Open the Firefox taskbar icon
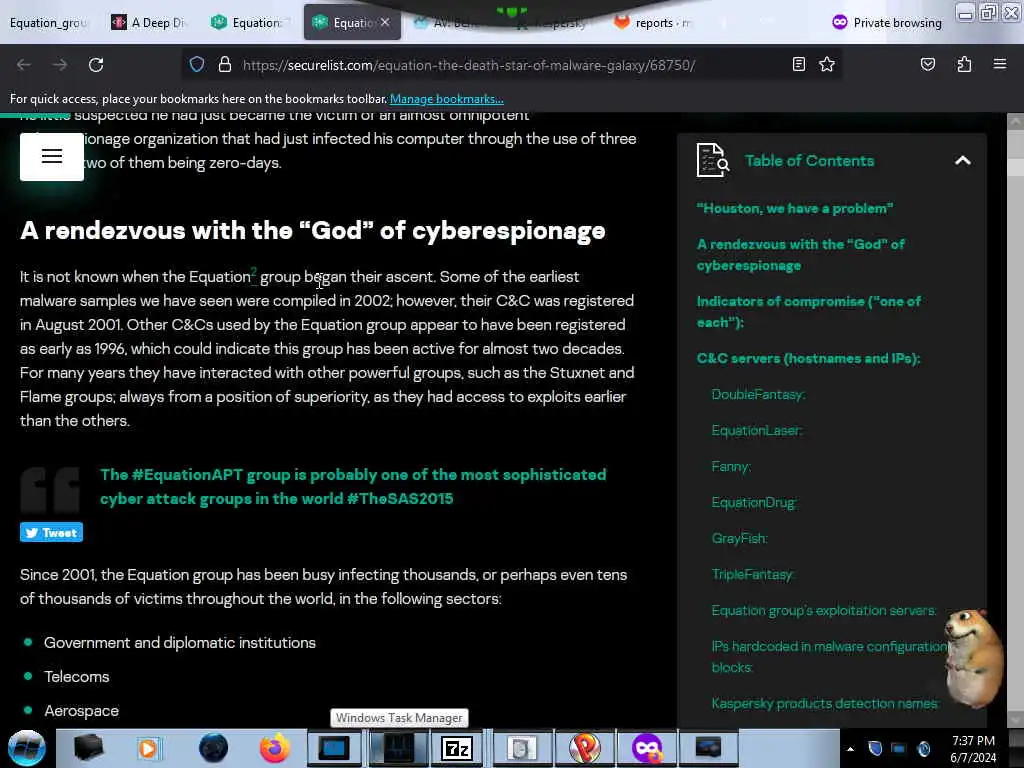The image size is (1024, 768). pyautogui.click(x=275, y=748)
